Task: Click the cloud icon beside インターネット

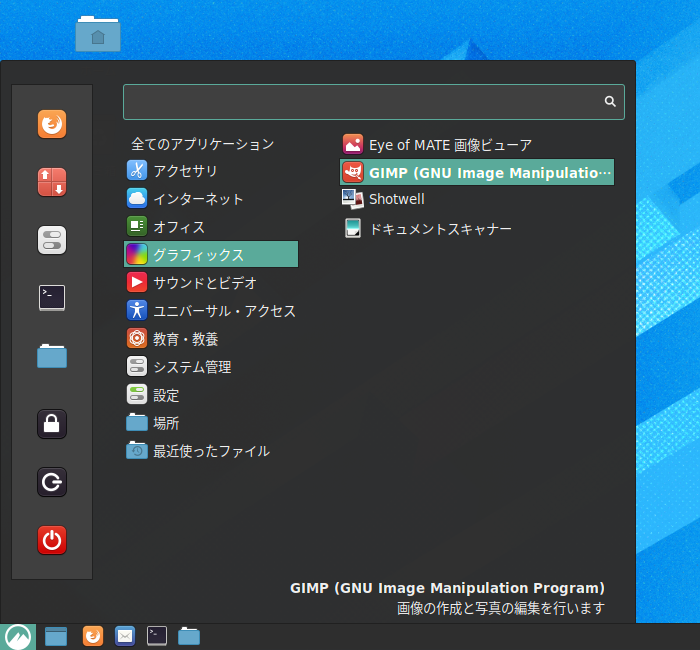Action: pyautogui.click(x=137, y=199)
